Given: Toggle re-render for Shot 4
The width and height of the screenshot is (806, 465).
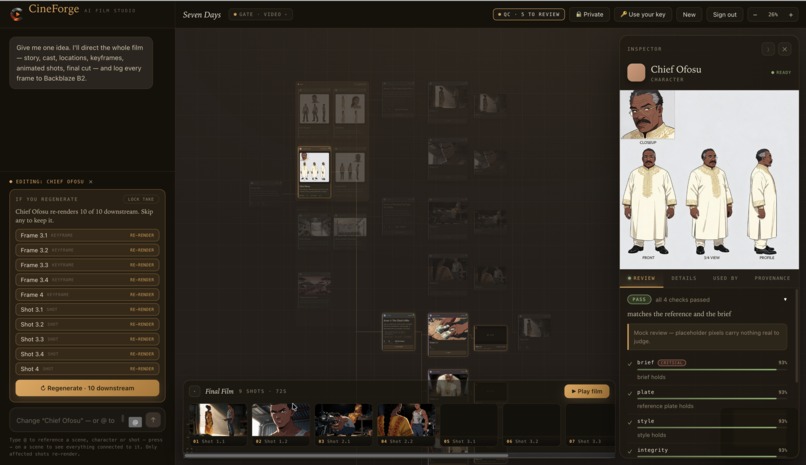Looking at the screenshot, I should [x=87, y=369].
